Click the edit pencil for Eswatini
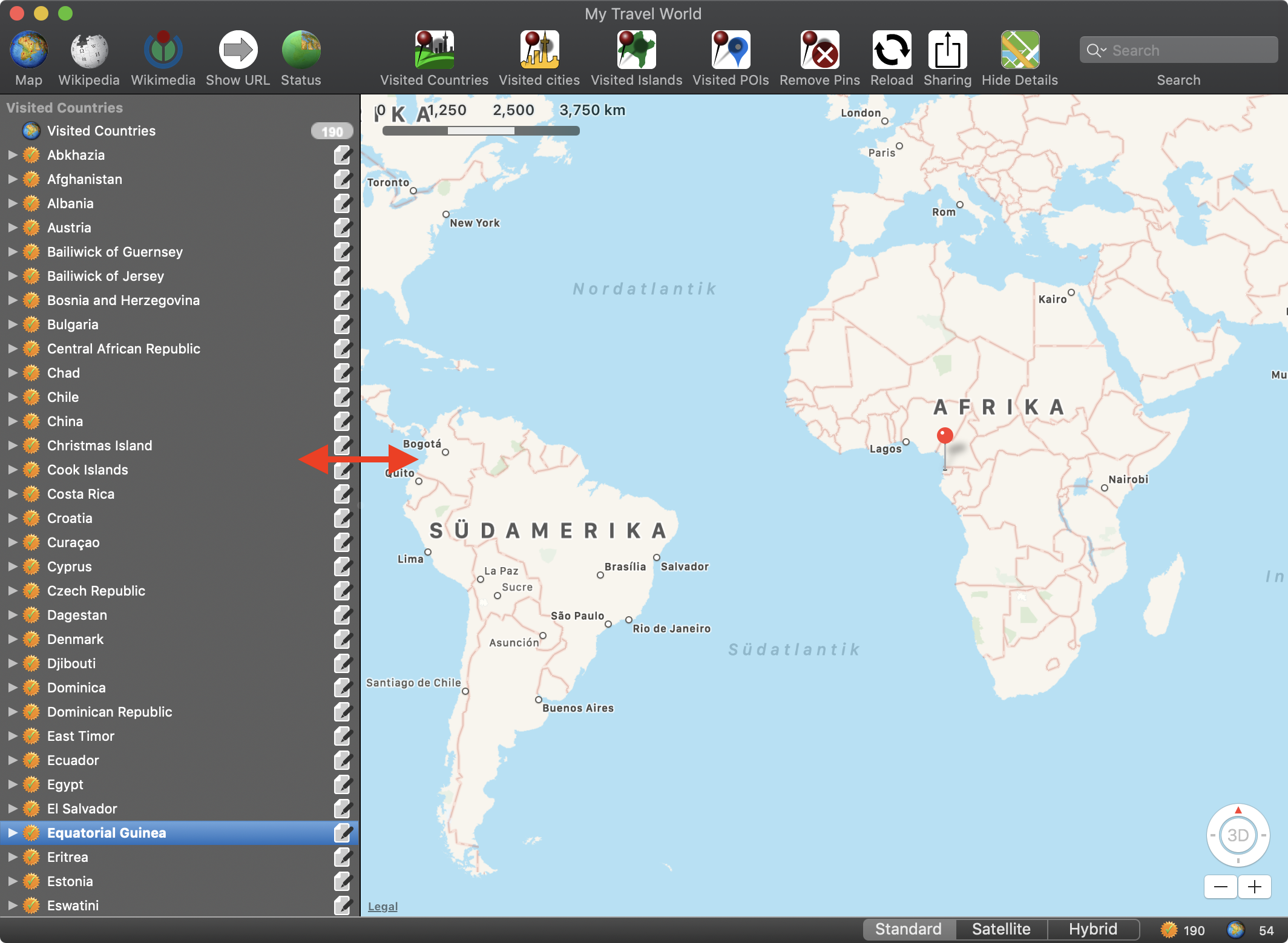1288x943 pixels. coord(343,905)
